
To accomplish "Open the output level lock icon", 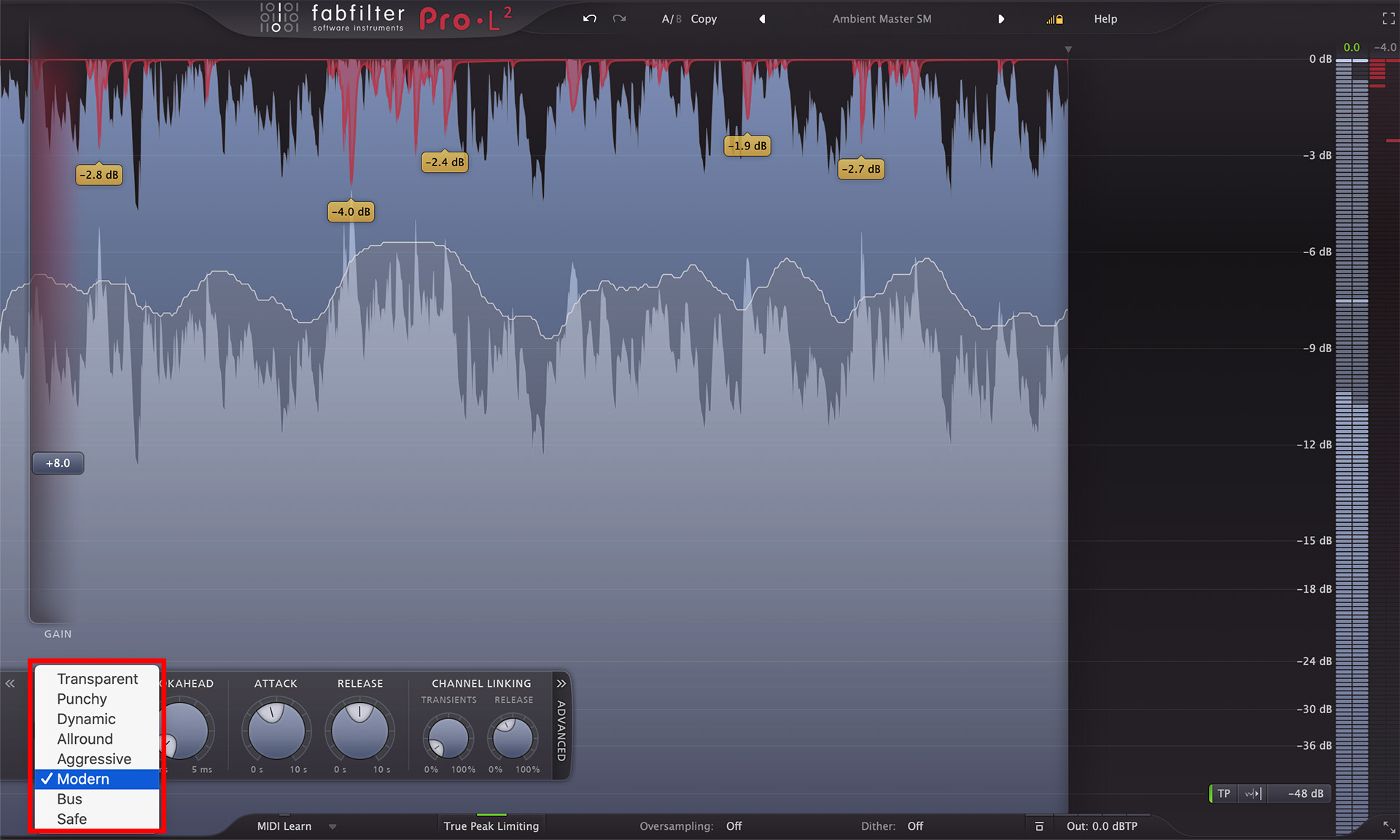I will [x=1054, y=20].
